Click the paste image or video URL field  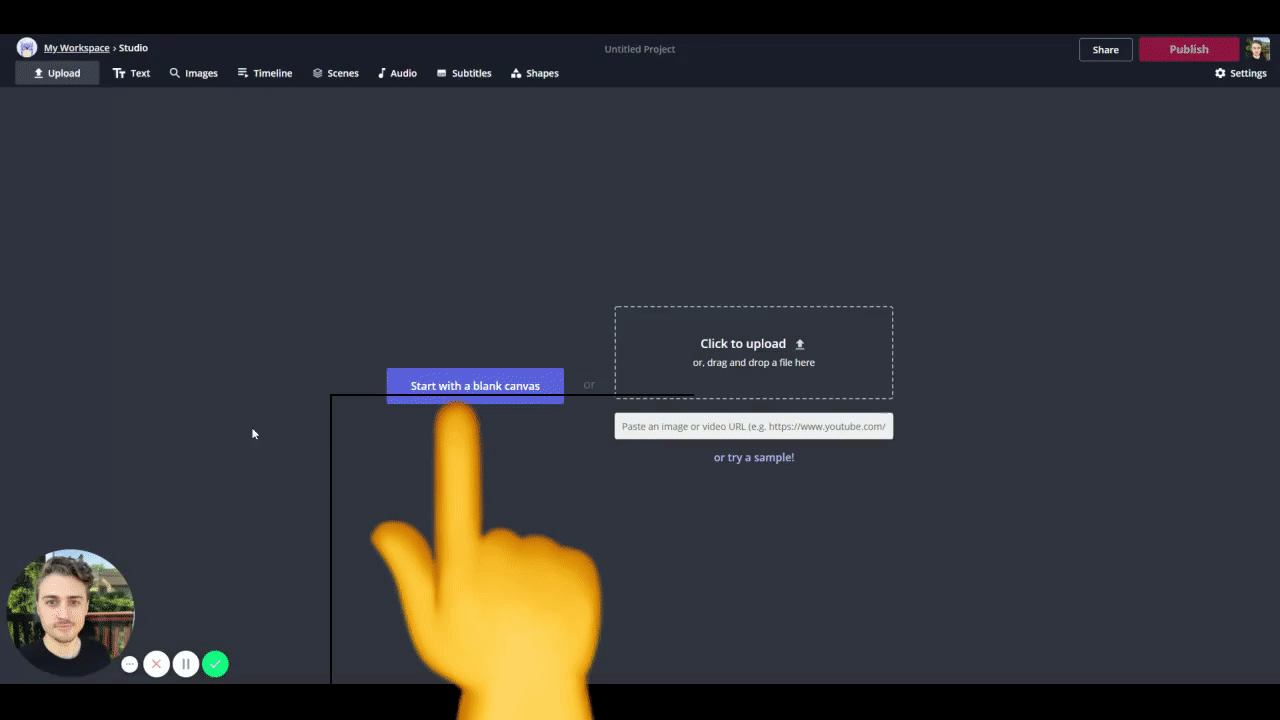[754, 426]
